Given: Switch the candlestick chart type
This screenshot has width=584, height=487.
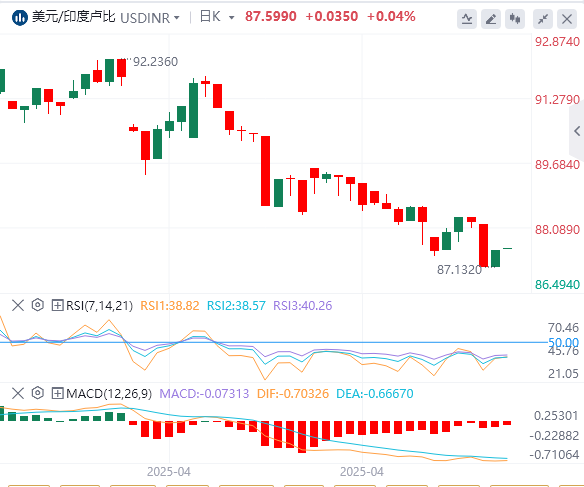Looking at the screenshot, I should [515, 19].
